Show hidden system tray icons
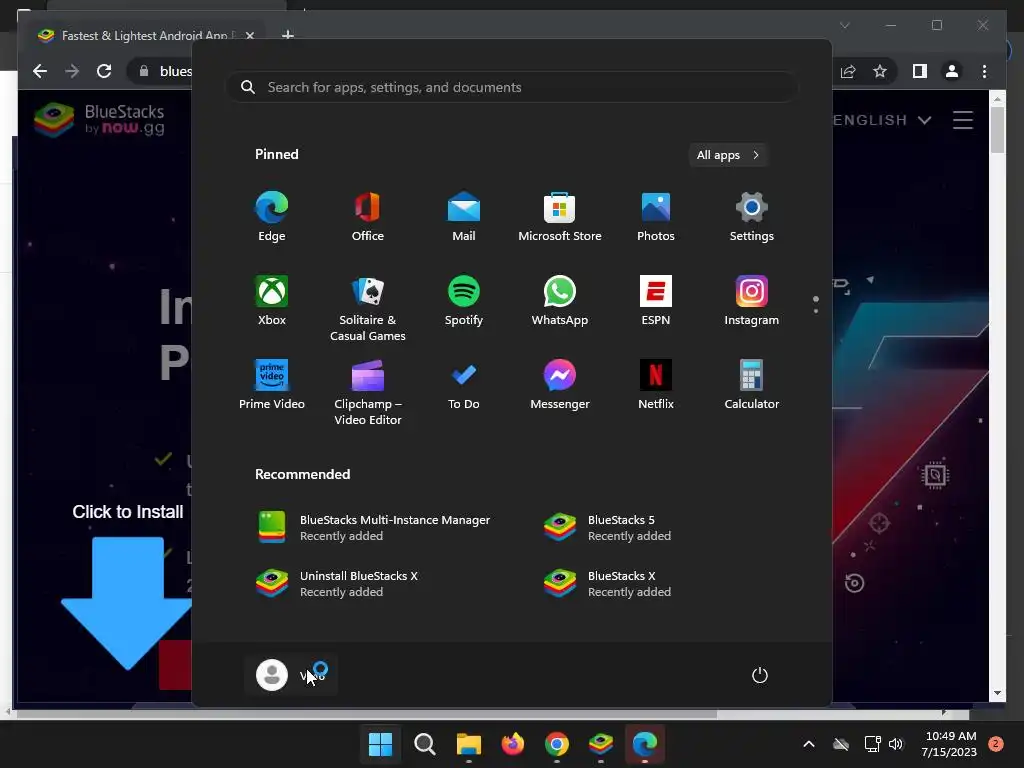 pos(808,744)
